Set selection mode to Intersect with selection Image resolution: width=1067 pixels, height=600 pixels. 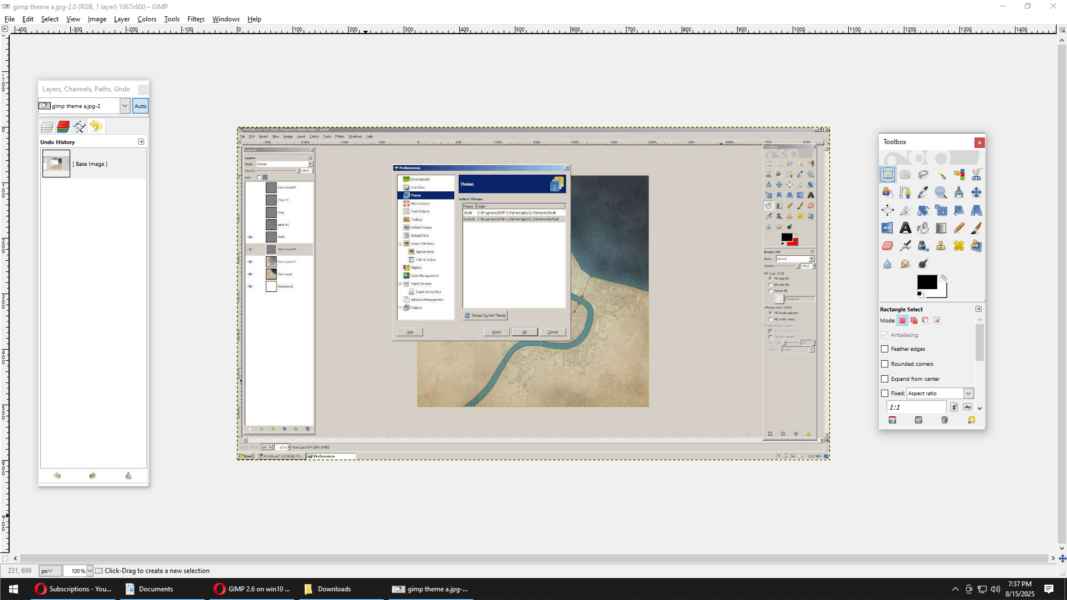click(x=937, y=320)
